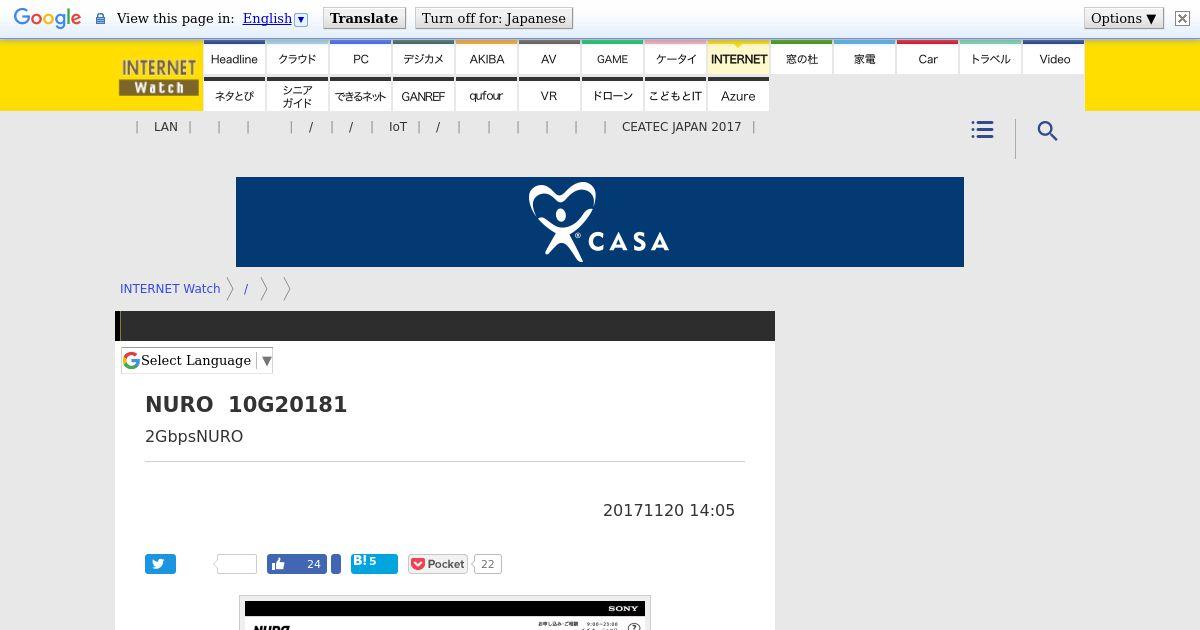
Task: Open the トラベル tab
Action: click(991, 58)
